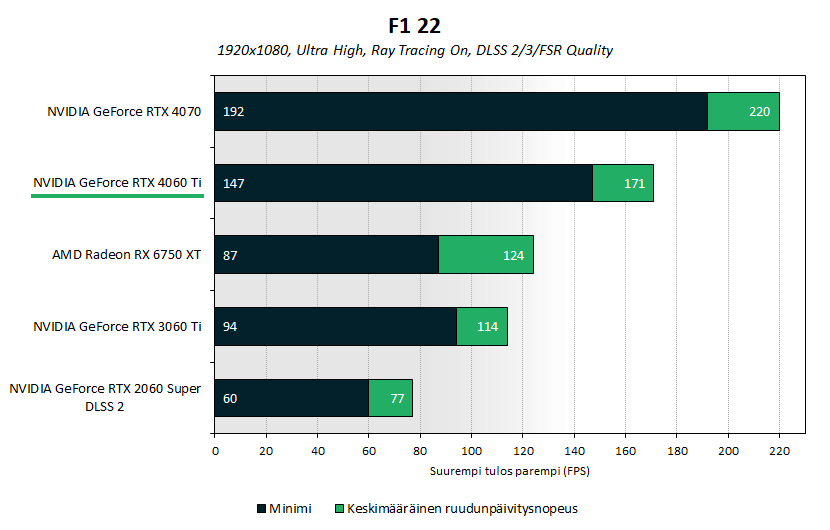The width and height of the screenshot is (830, 530).
Task: Click the dark Minimi legend swatch
Action: pyautogui.click(x=261, y=509)
